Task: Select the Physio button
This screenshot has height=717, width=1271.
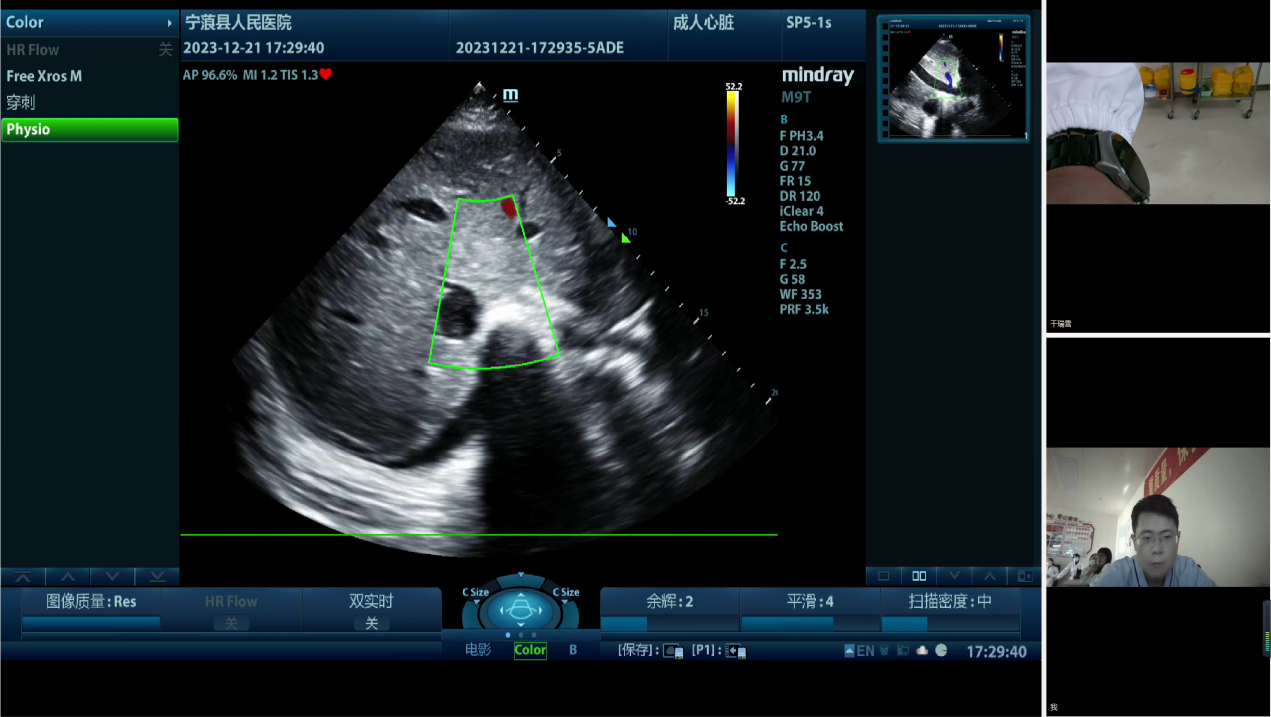Action: (x=89, y=129)
